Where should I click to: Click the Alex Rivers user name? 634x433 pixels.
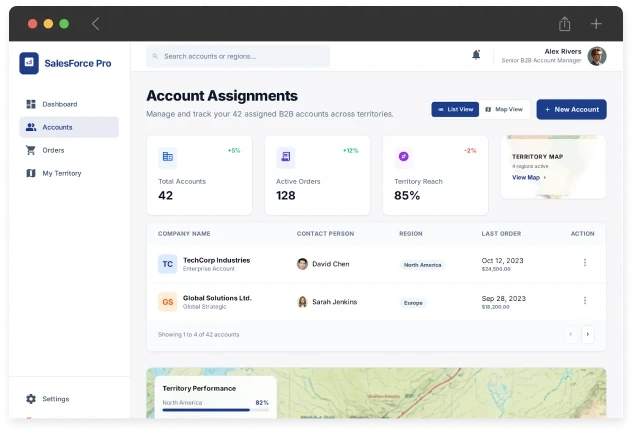pyautogui.click(x=562, y=51)
